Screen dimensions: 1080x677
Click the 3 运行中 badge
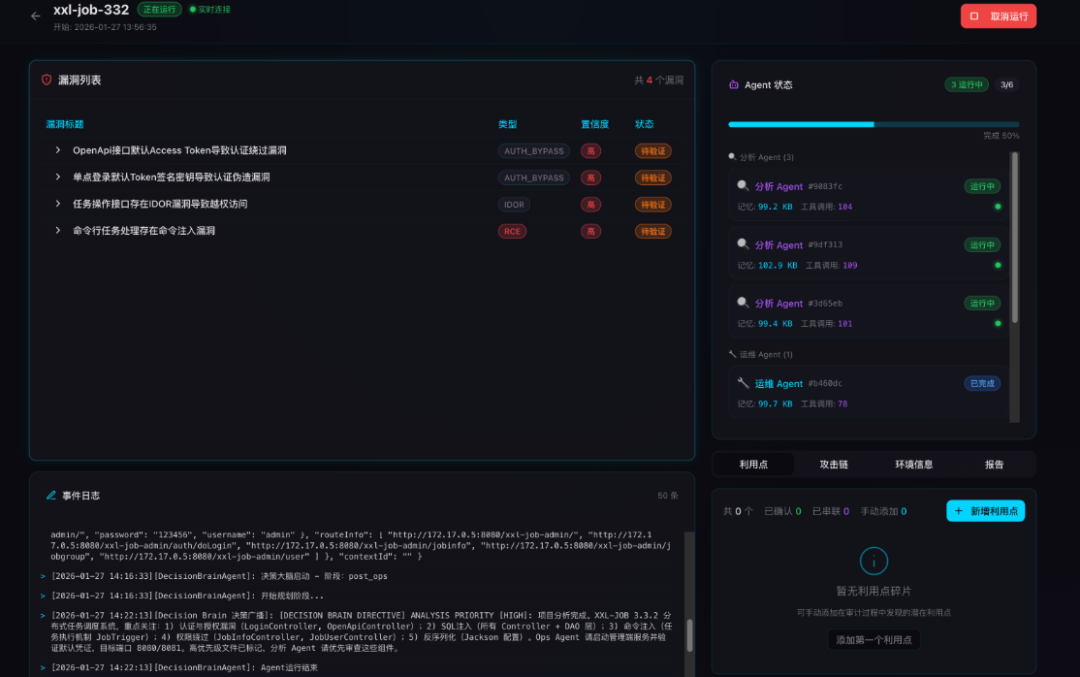pyautogui.click(x=966, y=85)
